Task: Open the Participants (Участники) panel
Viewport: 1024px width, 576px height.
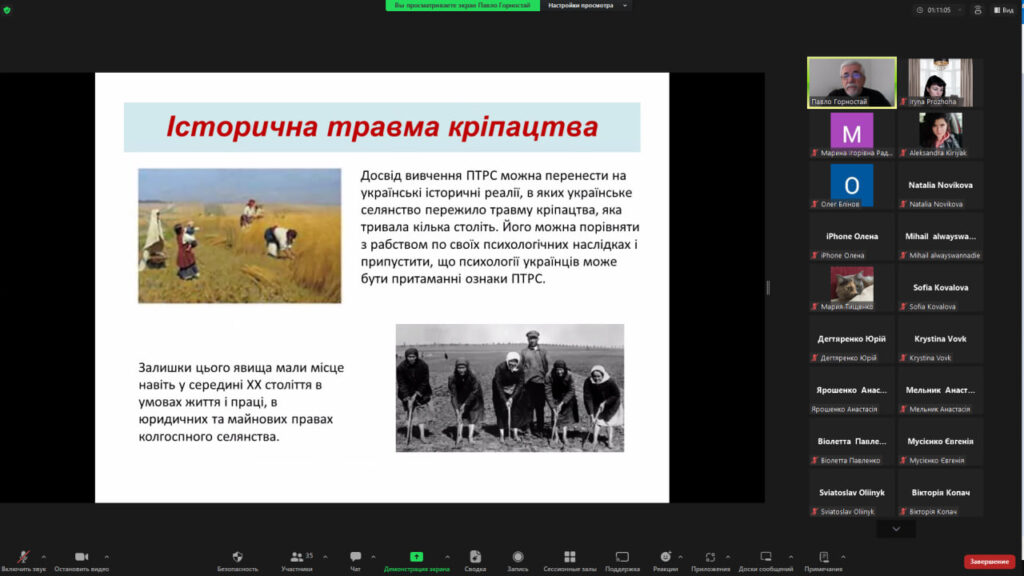Action: (x=296, y=557)
